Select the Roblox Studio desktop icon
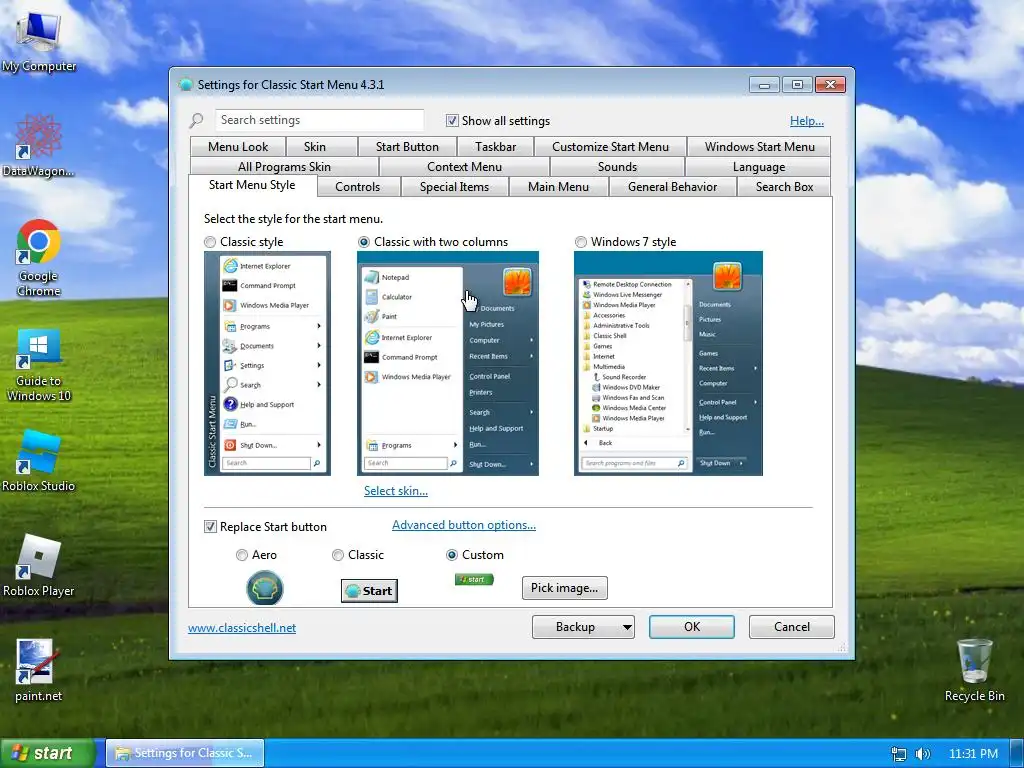The height and width of the screenshot is (768, 1024). click(39, 460)
